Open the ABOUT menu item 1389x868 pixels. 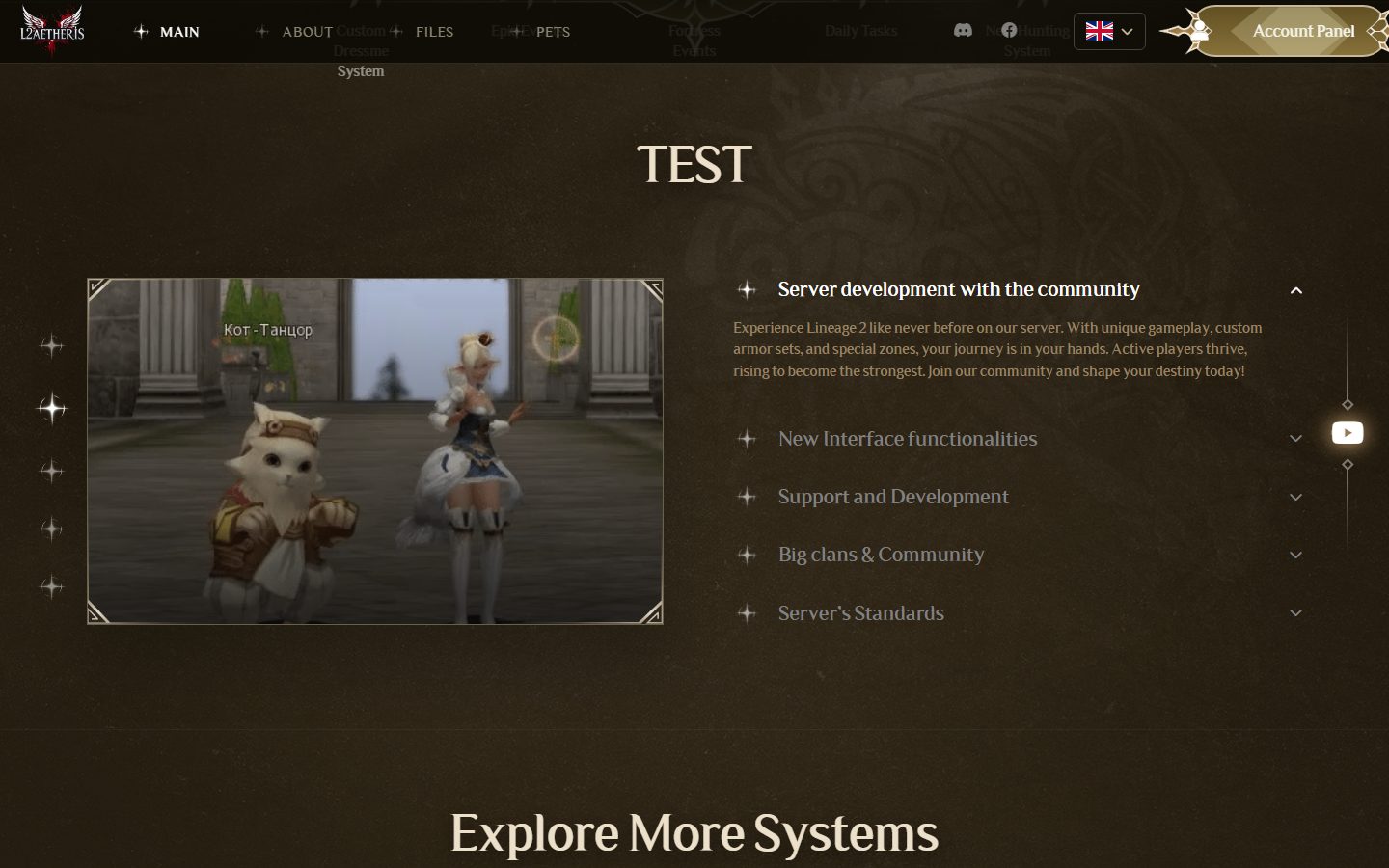click(x=295, y=32)
